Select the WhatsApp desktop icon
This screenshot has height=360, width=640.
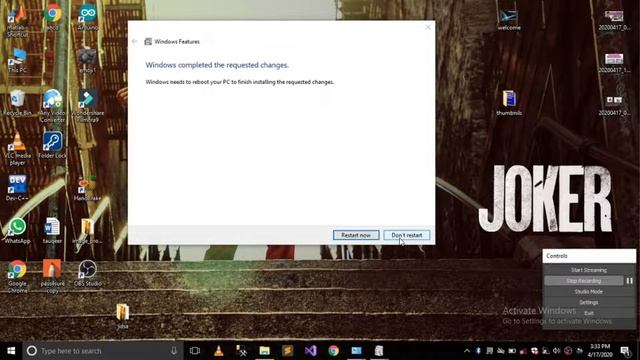(17, 231)
